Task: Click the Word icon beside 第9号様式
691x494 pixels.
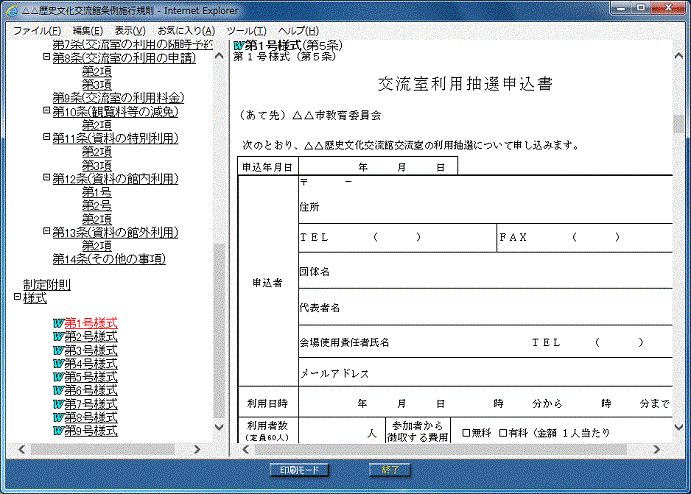Action: click(x=58, y=431)
